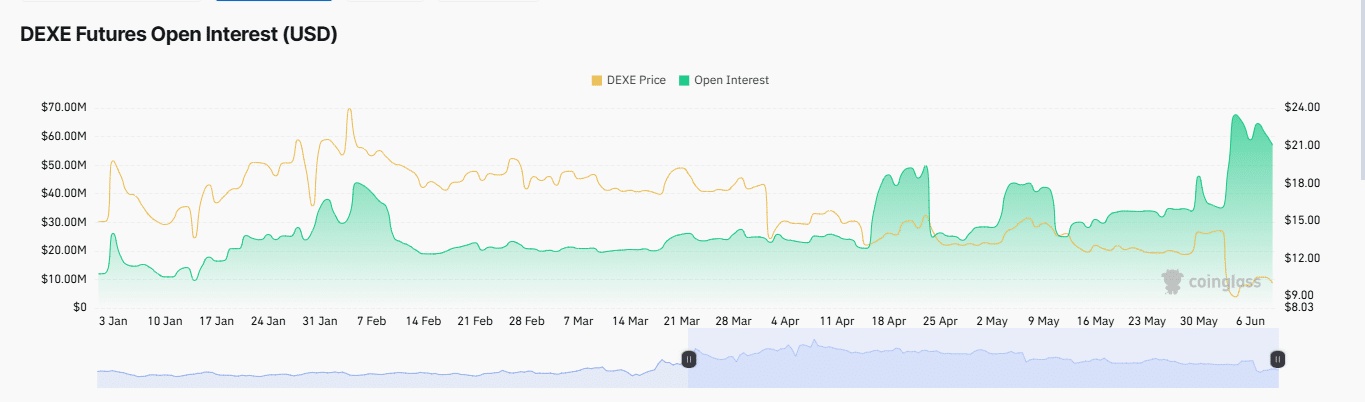The image size is (1365, 402).
Task: Click the '3 Jan' date axis label
Action: pos(113,322)
